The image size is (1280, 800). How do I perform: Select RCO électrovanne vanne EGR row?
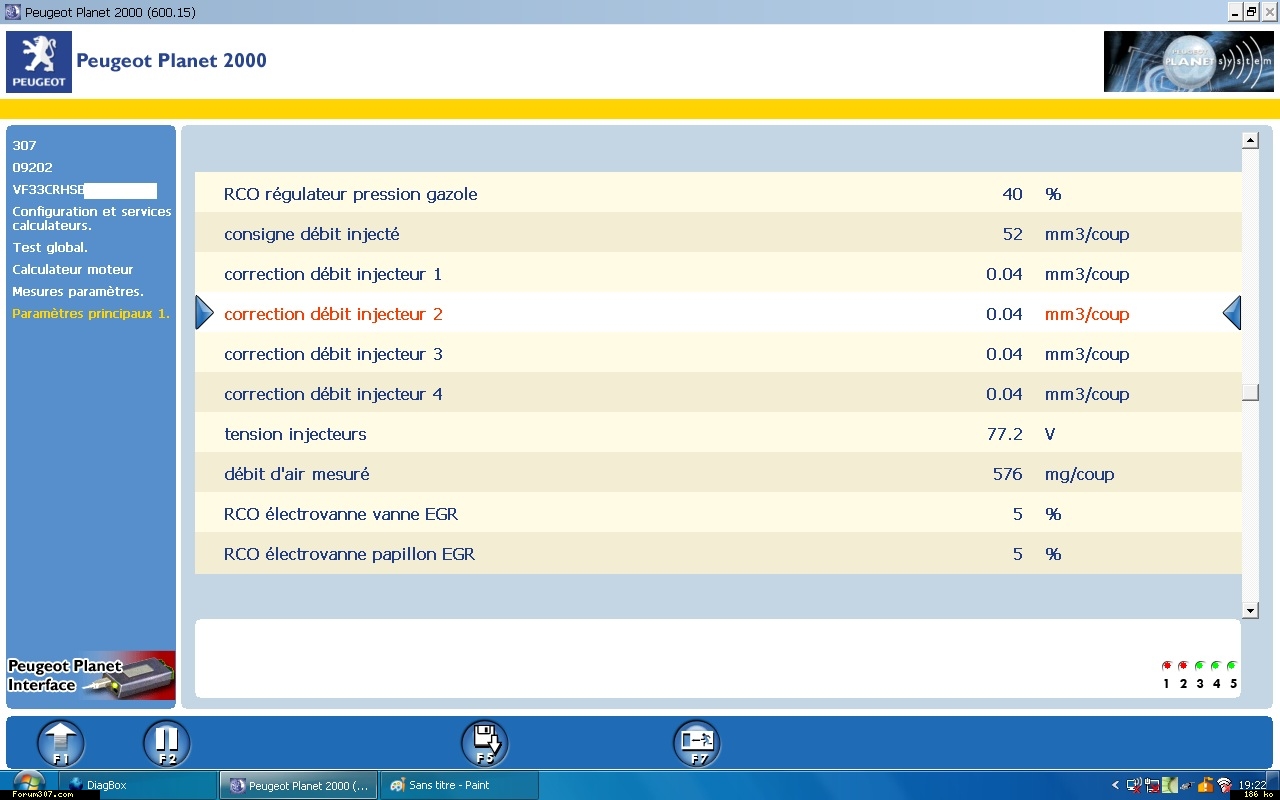(718, 513)
